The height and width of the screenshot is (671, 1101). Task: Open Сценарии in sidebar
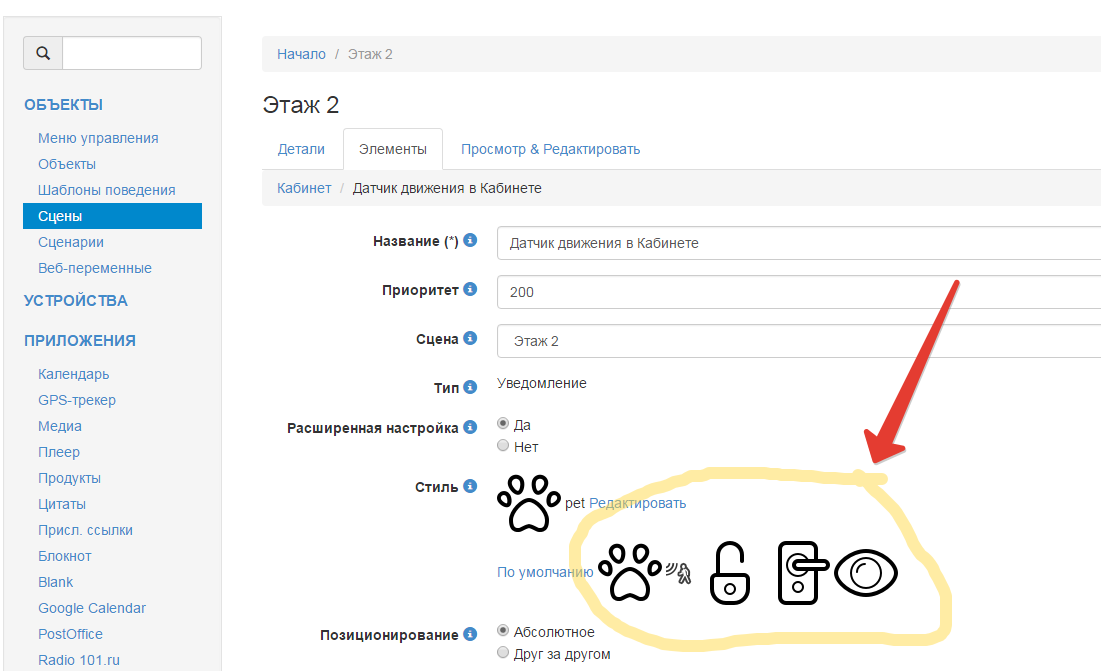coord(71,242)
